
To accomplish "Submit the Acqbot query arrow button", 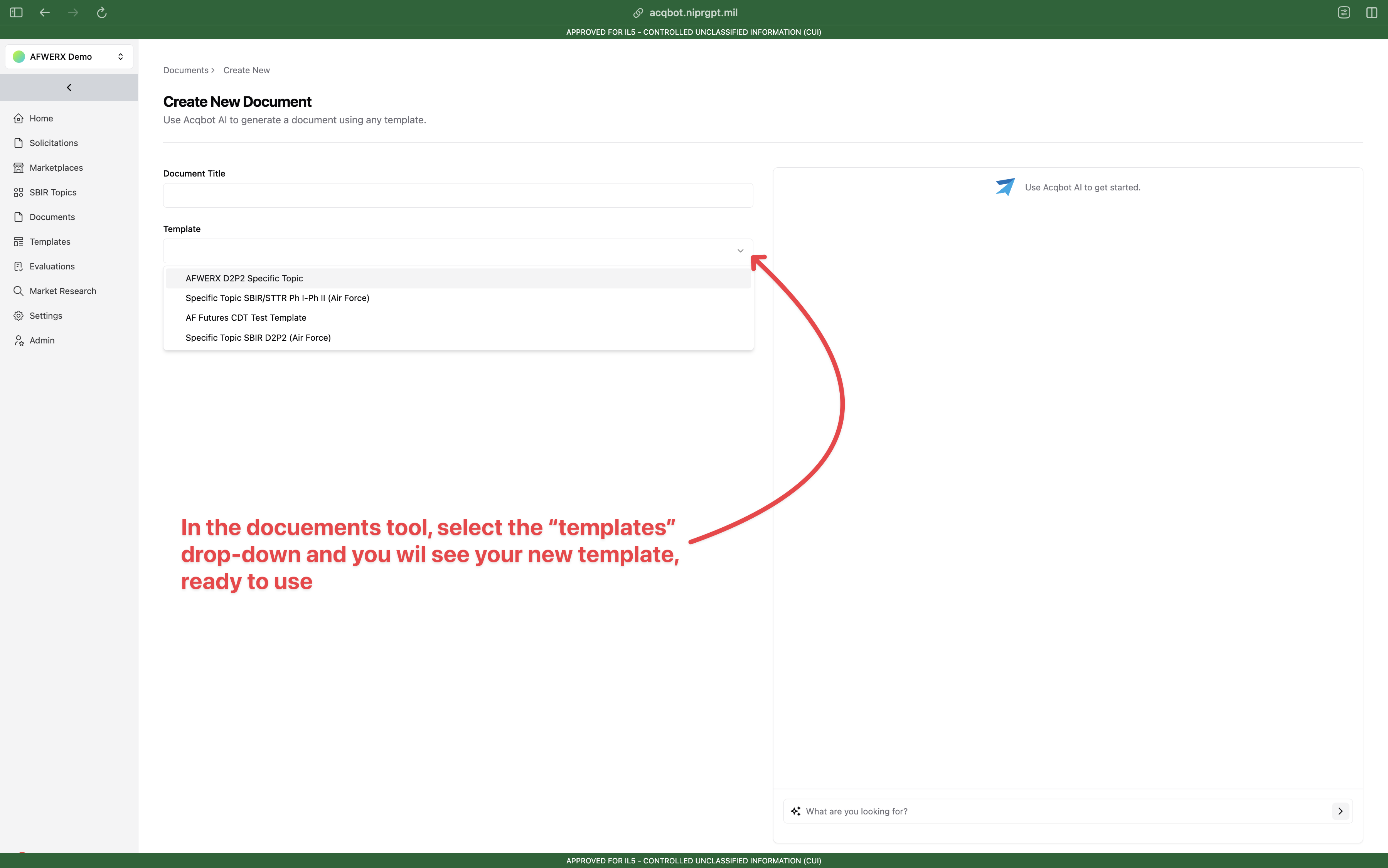I will click(x=1340, y=811).
